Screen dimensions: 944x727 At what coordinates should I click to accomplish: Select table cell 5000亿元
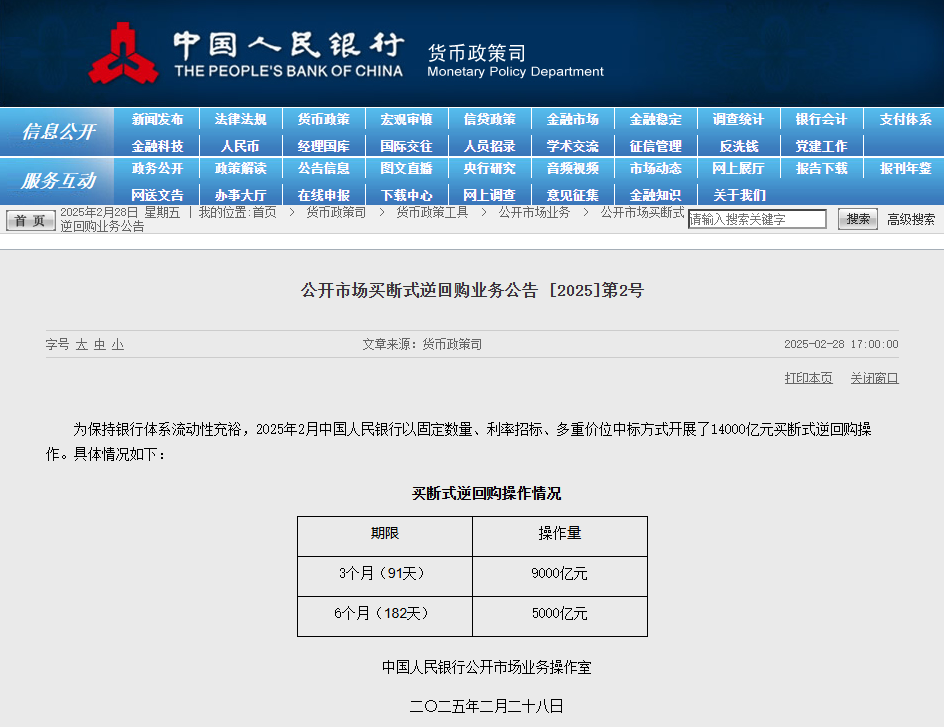point(560,616)
